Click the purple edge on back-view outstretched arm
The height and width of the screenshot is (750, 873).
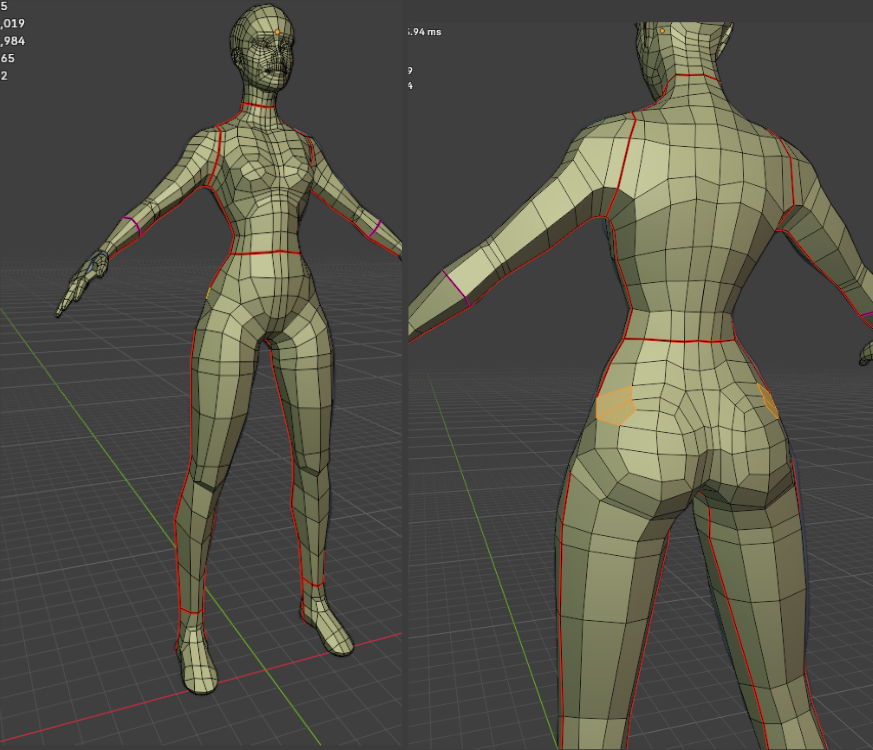pos(456,288)
